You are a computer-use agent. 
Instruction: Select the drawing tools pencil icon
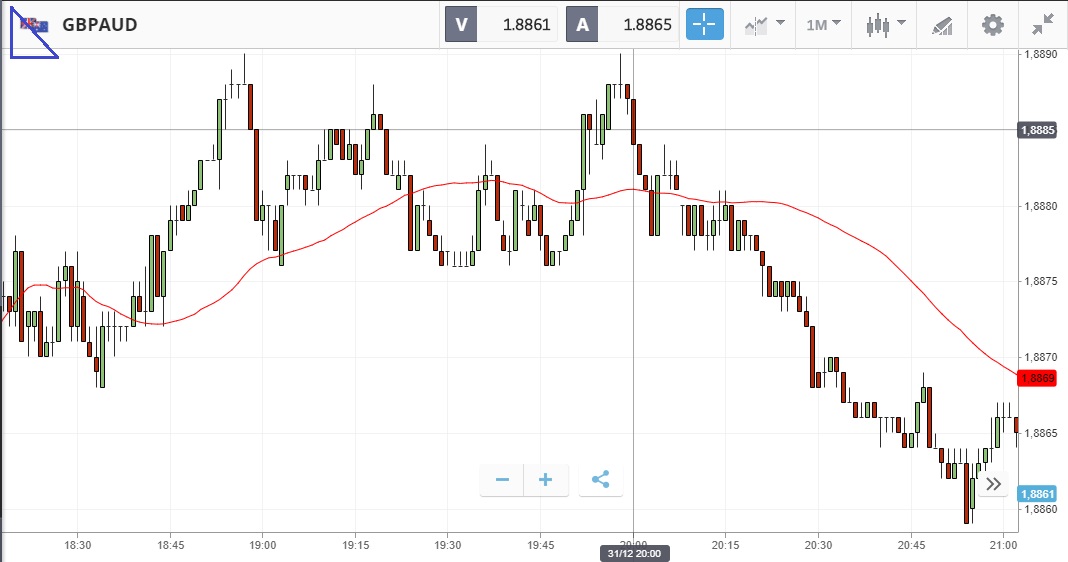click(x=942, y=25)
